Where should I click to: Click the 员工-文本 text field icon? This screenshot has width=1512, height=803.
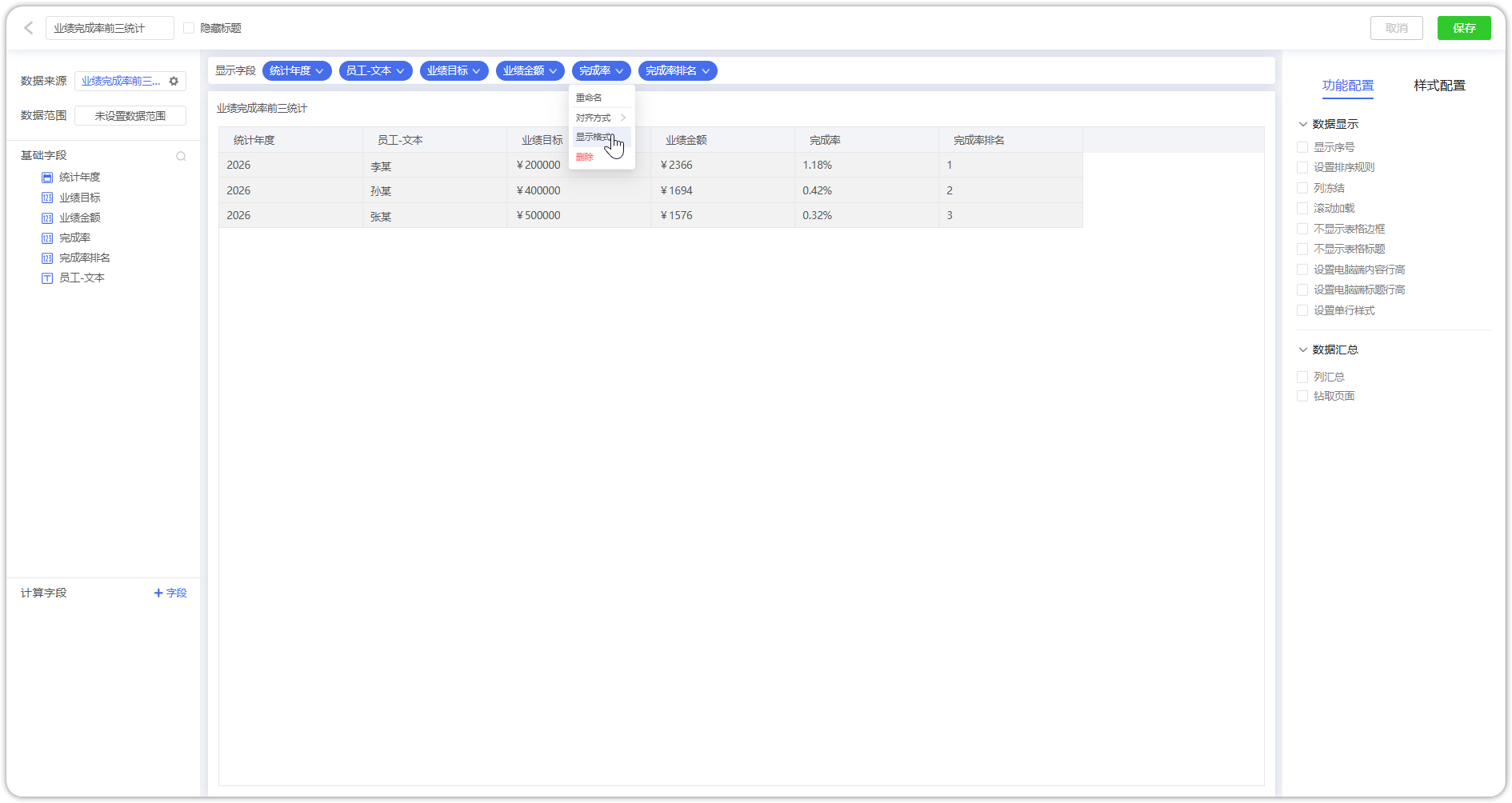(47, 278)
